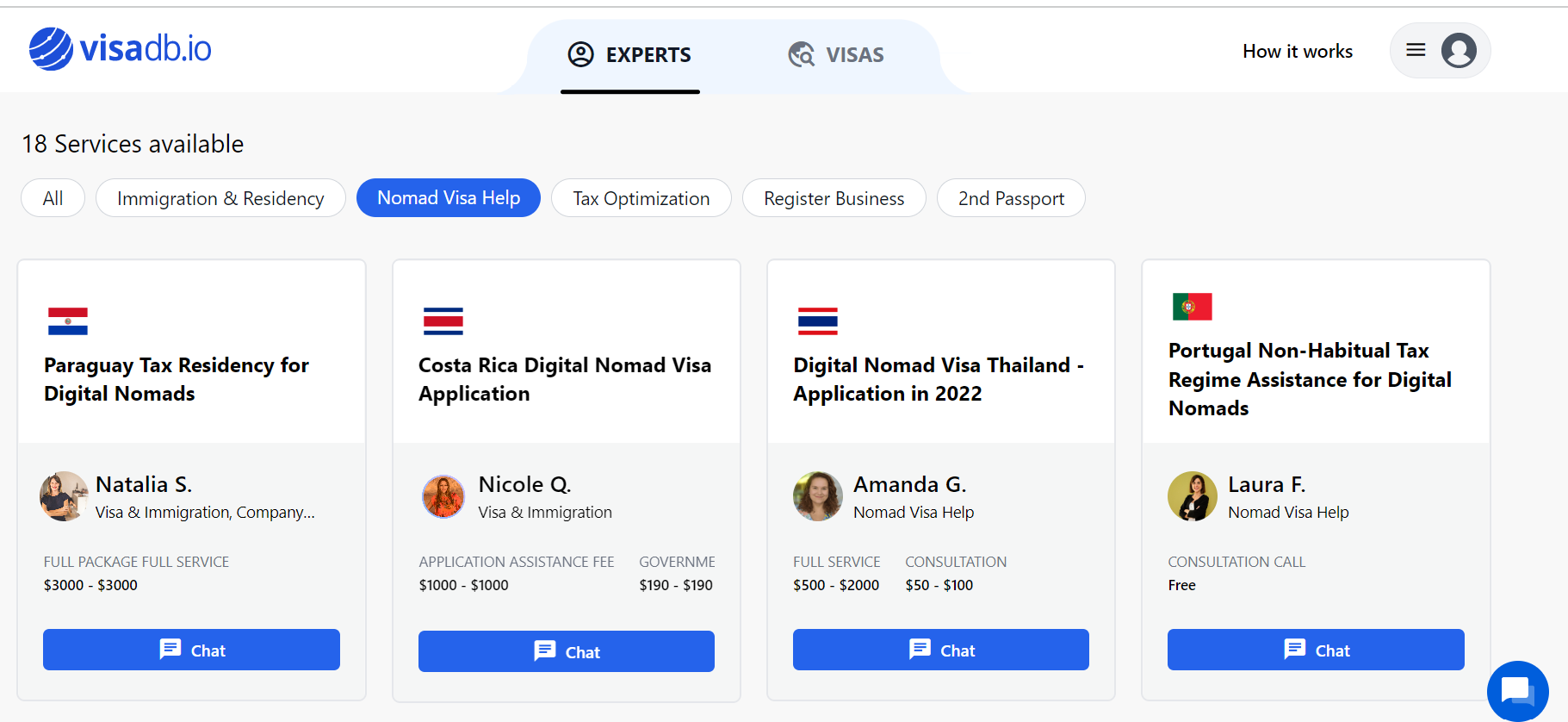Chat with Laura F.
Viewport: 1568px width, 722px height.
(x=1315, y=650)
